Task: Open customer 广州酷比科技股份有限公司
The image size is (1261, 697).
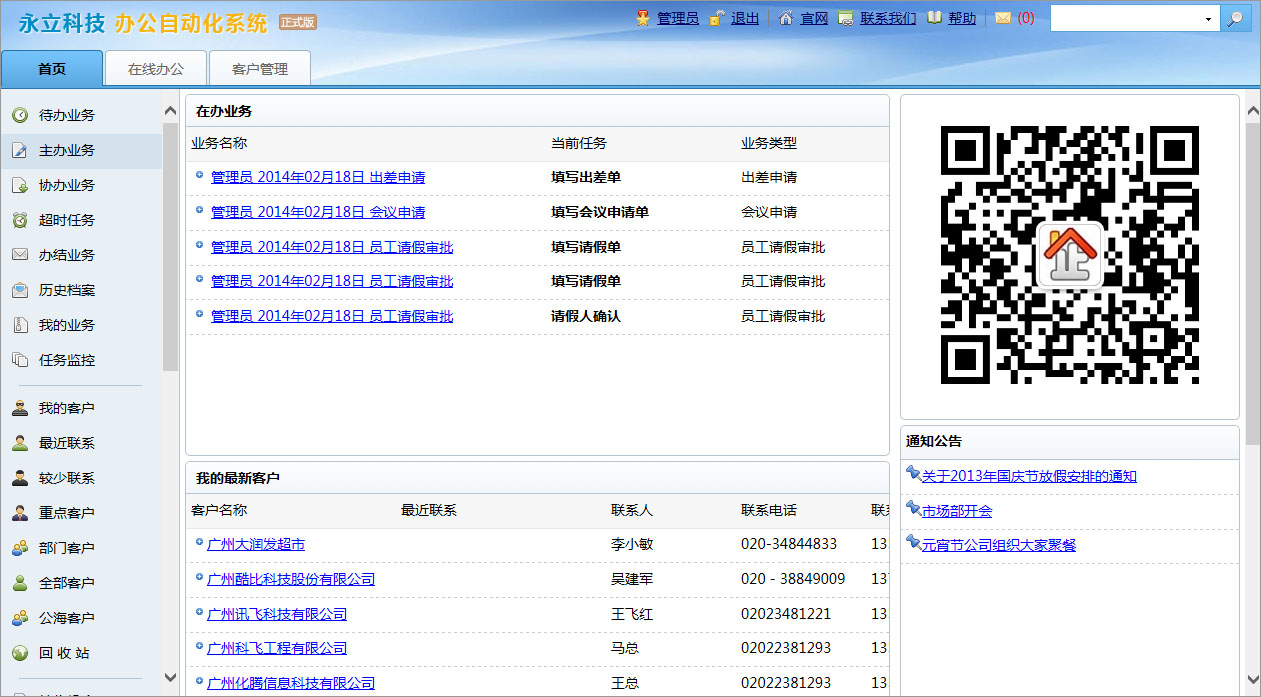Action: tap(291, 579)
